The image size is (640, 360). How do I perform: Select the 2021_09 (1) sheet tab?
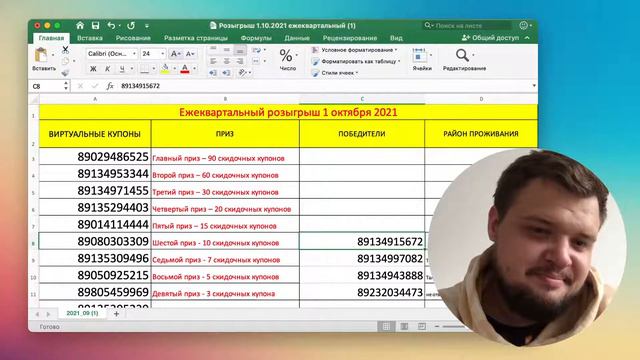click(82, 313)
